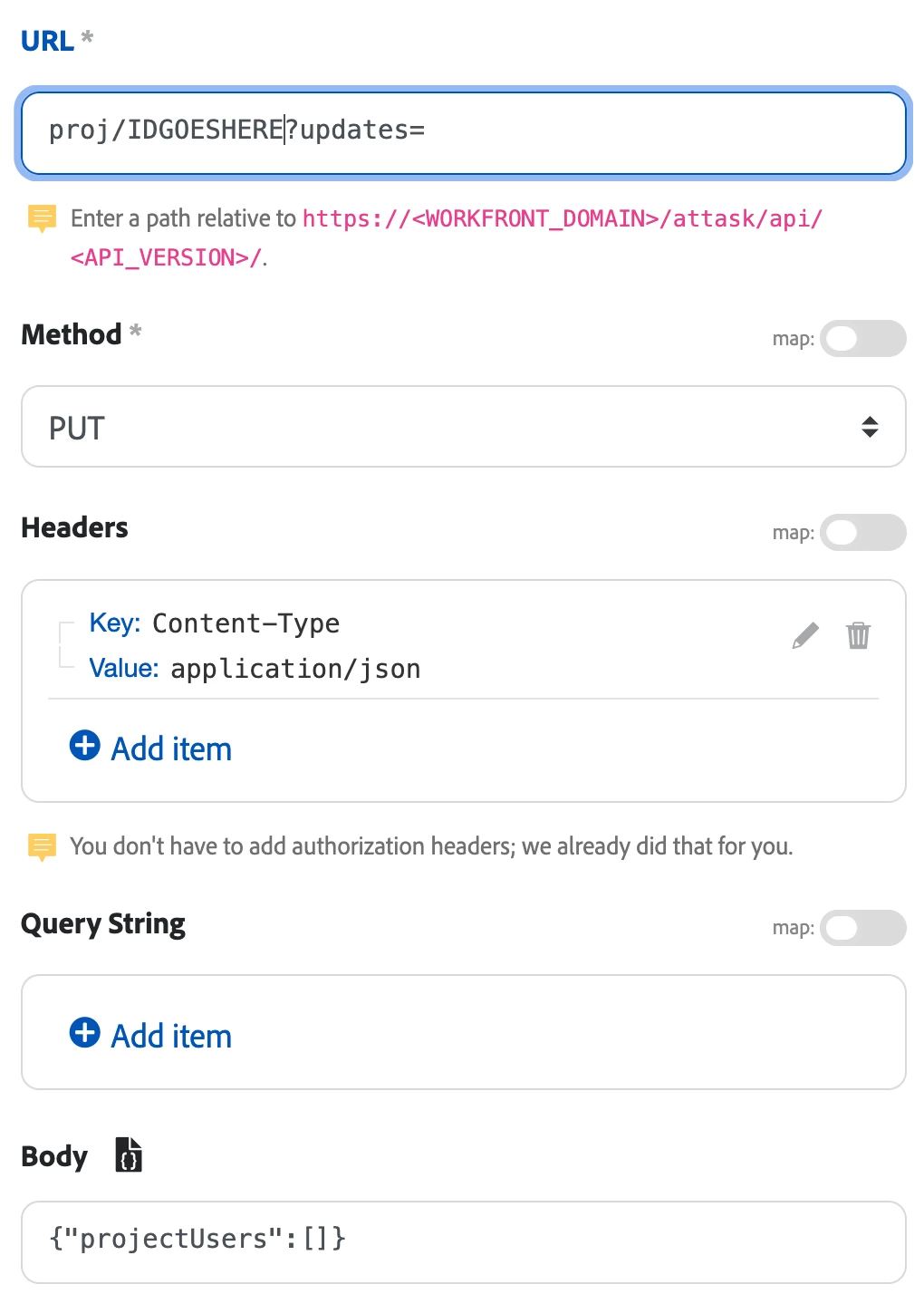Enable the map switch for Headers
924x1294 pixels.
tap(862, 533)
